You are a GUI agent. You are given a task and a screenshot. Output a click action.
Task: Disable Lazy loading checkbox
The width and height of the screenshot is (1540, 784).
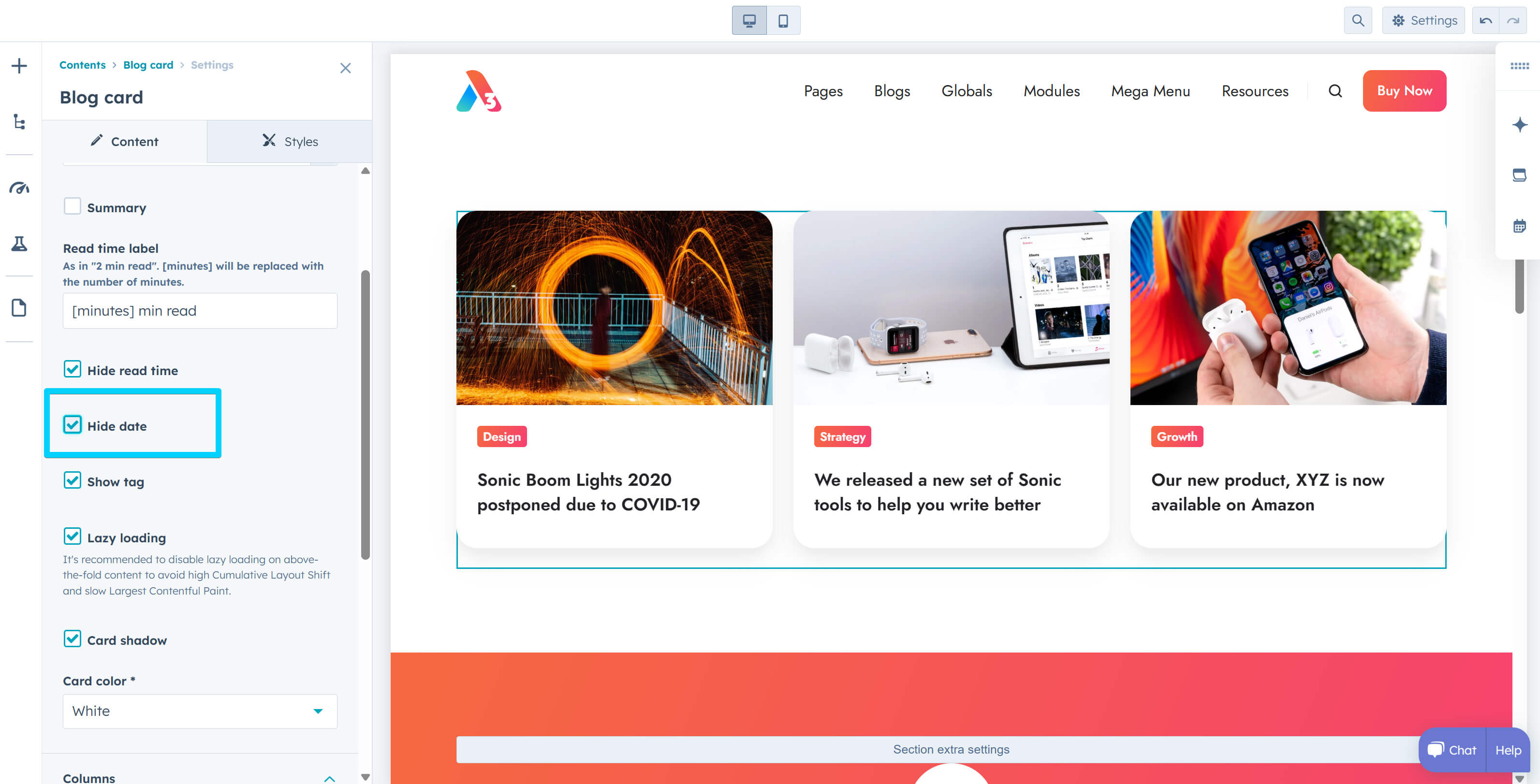73,536
